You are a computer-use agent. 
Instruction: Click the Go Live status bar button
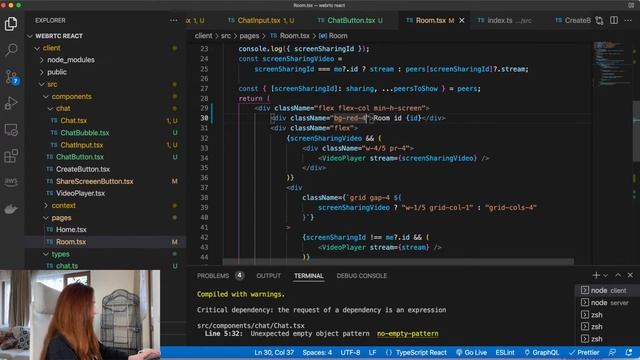[471, 353]
